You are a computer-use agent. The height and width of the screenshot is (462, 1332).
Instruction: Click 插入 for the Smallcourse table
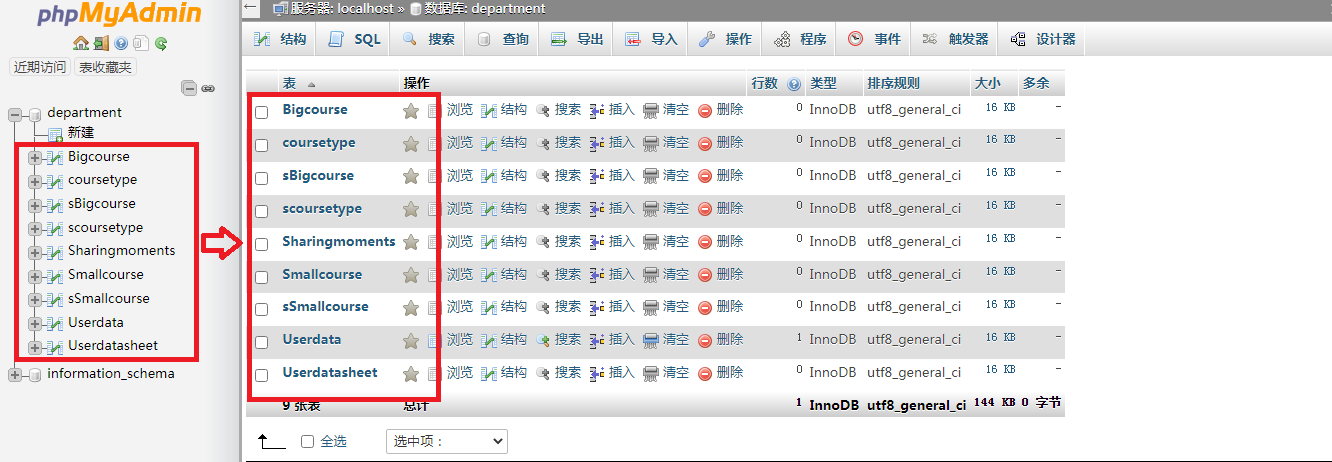click(x=612, y=275)
